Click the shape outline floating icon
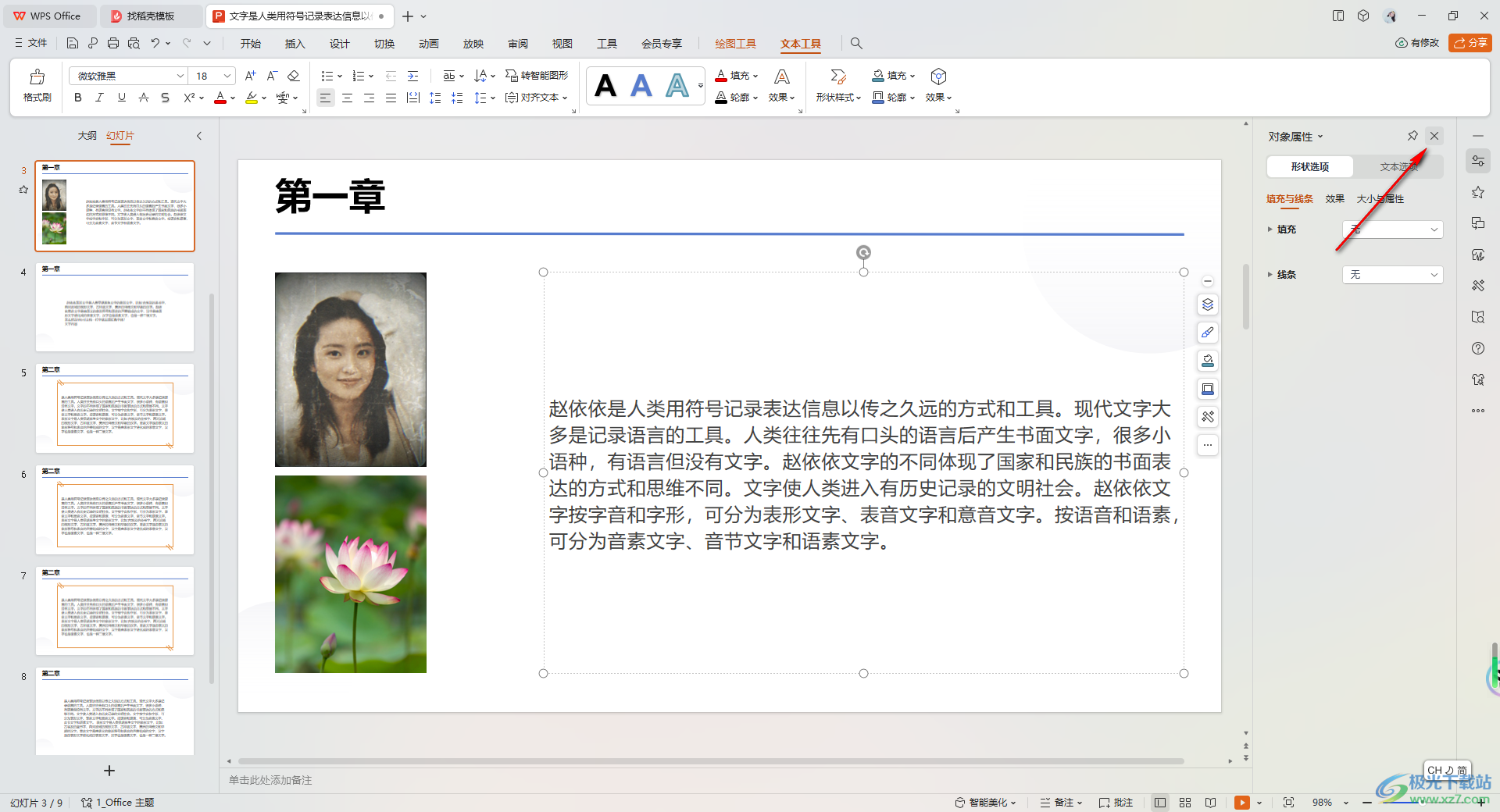The image size is (1500, 812). pos(1208,389)
